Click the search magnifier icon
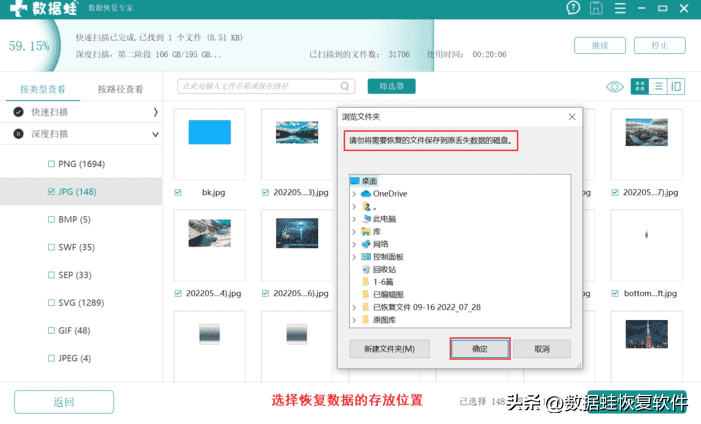 345,86
